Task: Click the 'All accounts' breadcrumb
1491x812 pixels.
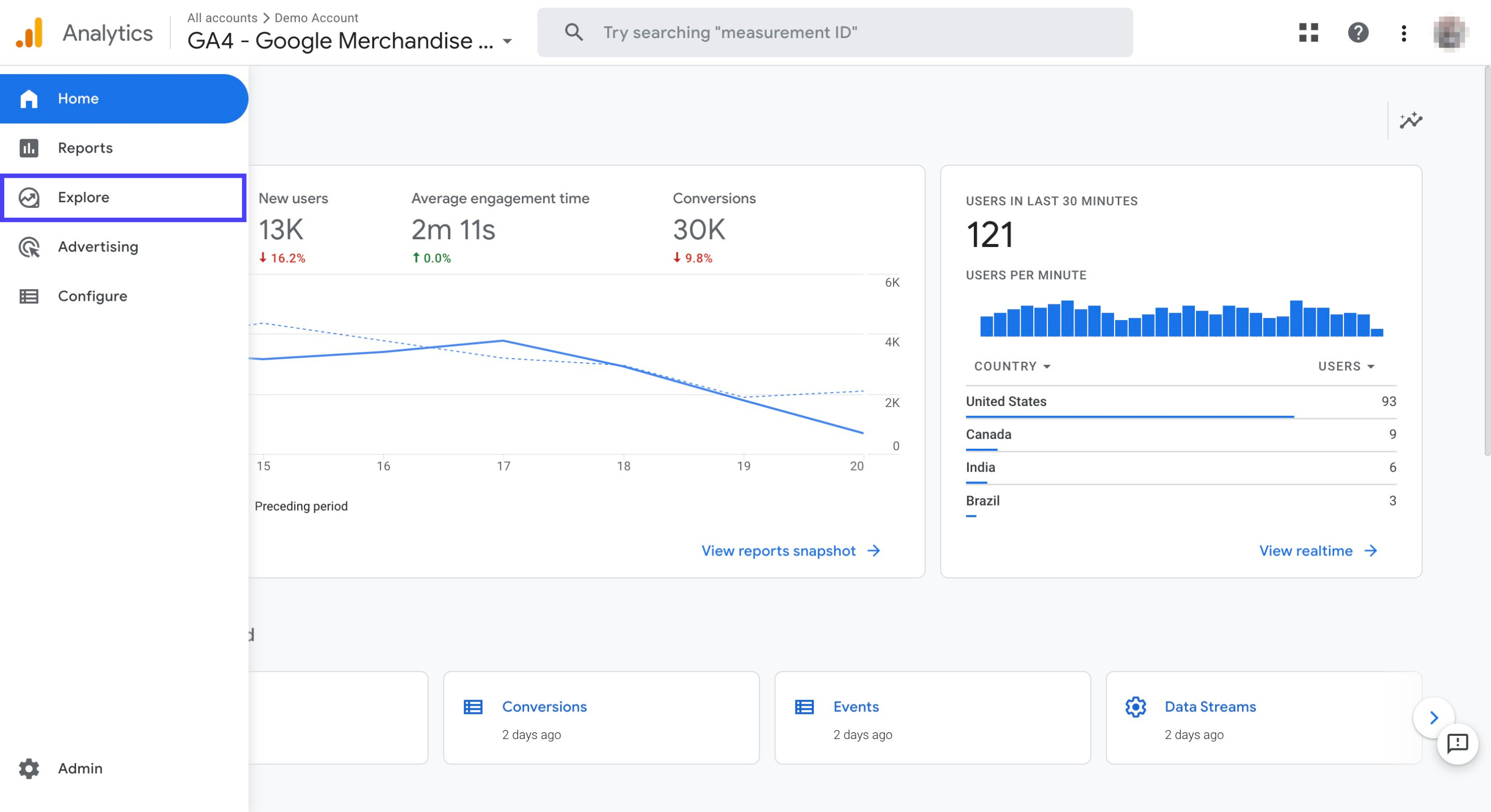Action: pos(222,17)
